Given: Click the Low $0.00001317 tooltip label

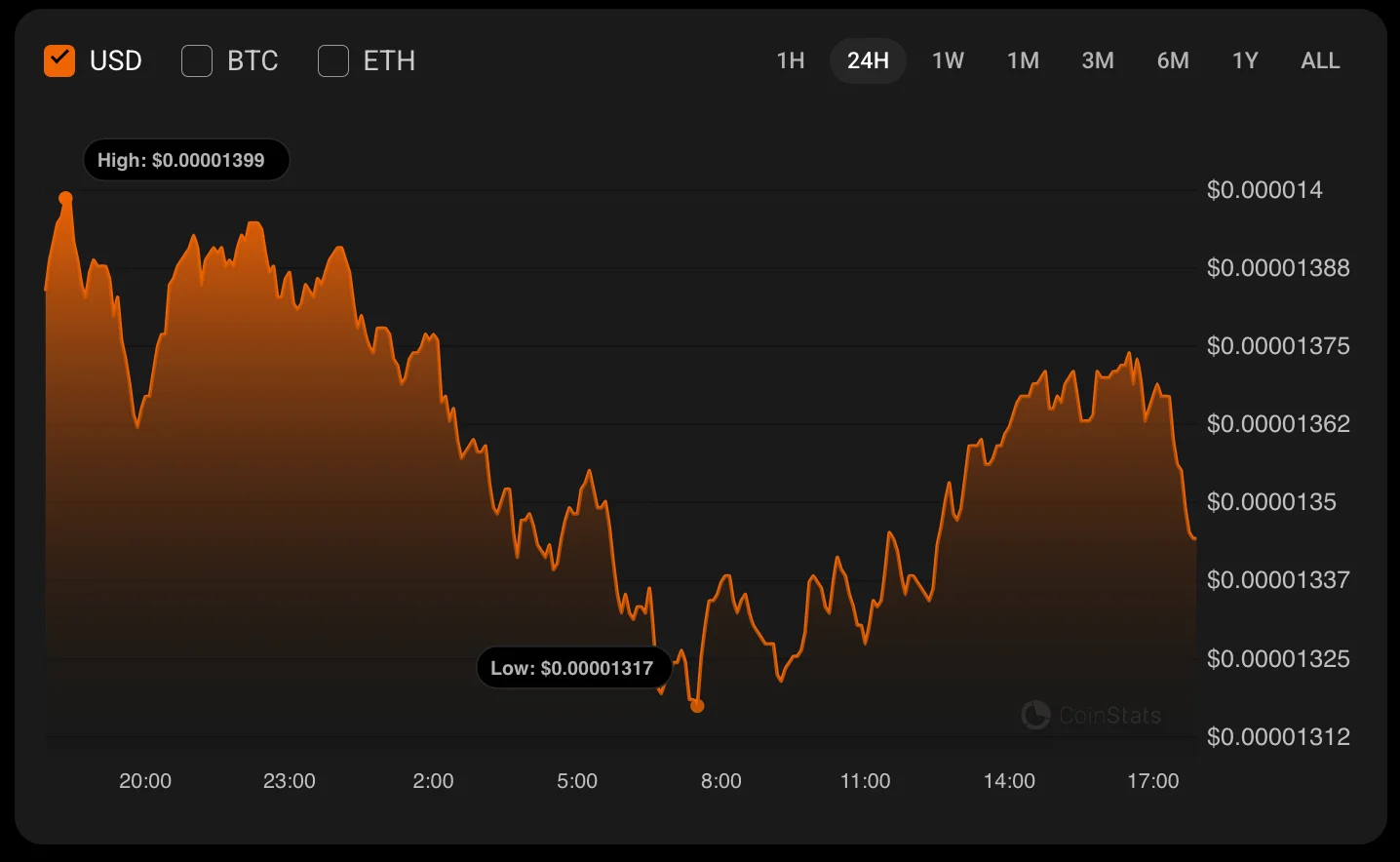Looking at the screenshot, I should point(572,668).
